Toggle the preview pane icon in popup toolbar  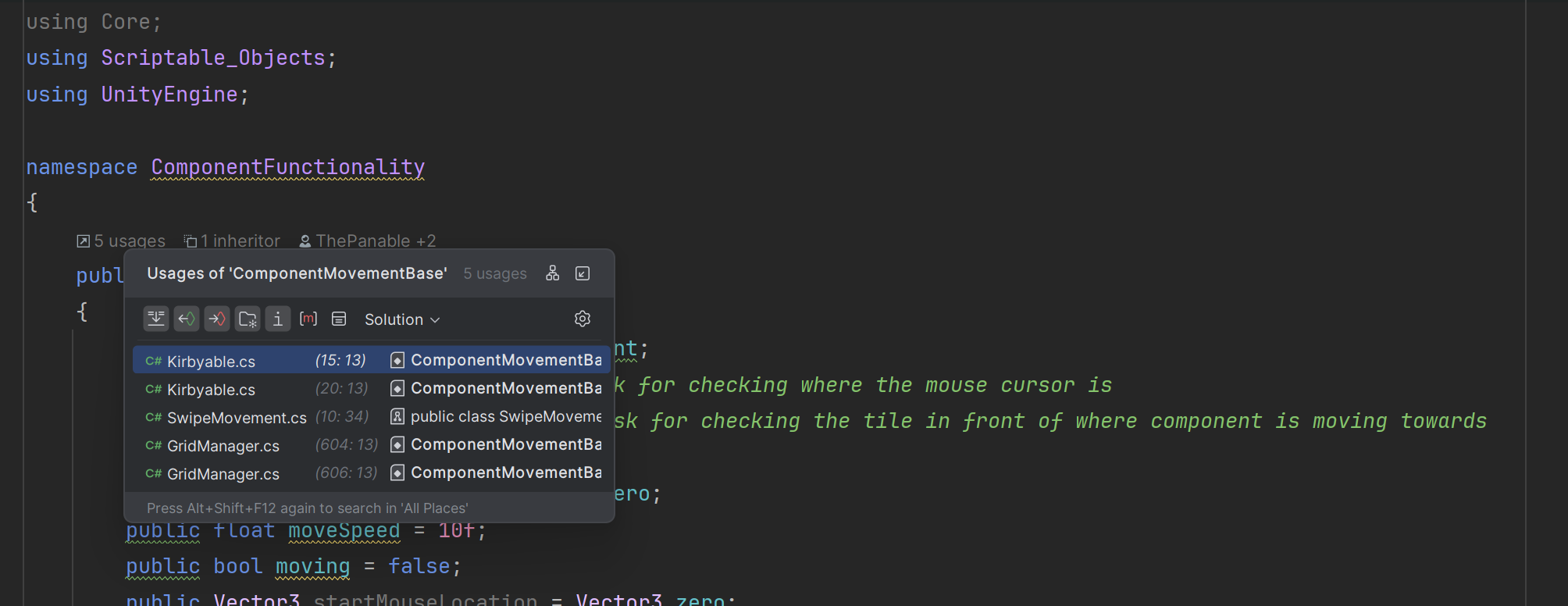pos(339,319)
